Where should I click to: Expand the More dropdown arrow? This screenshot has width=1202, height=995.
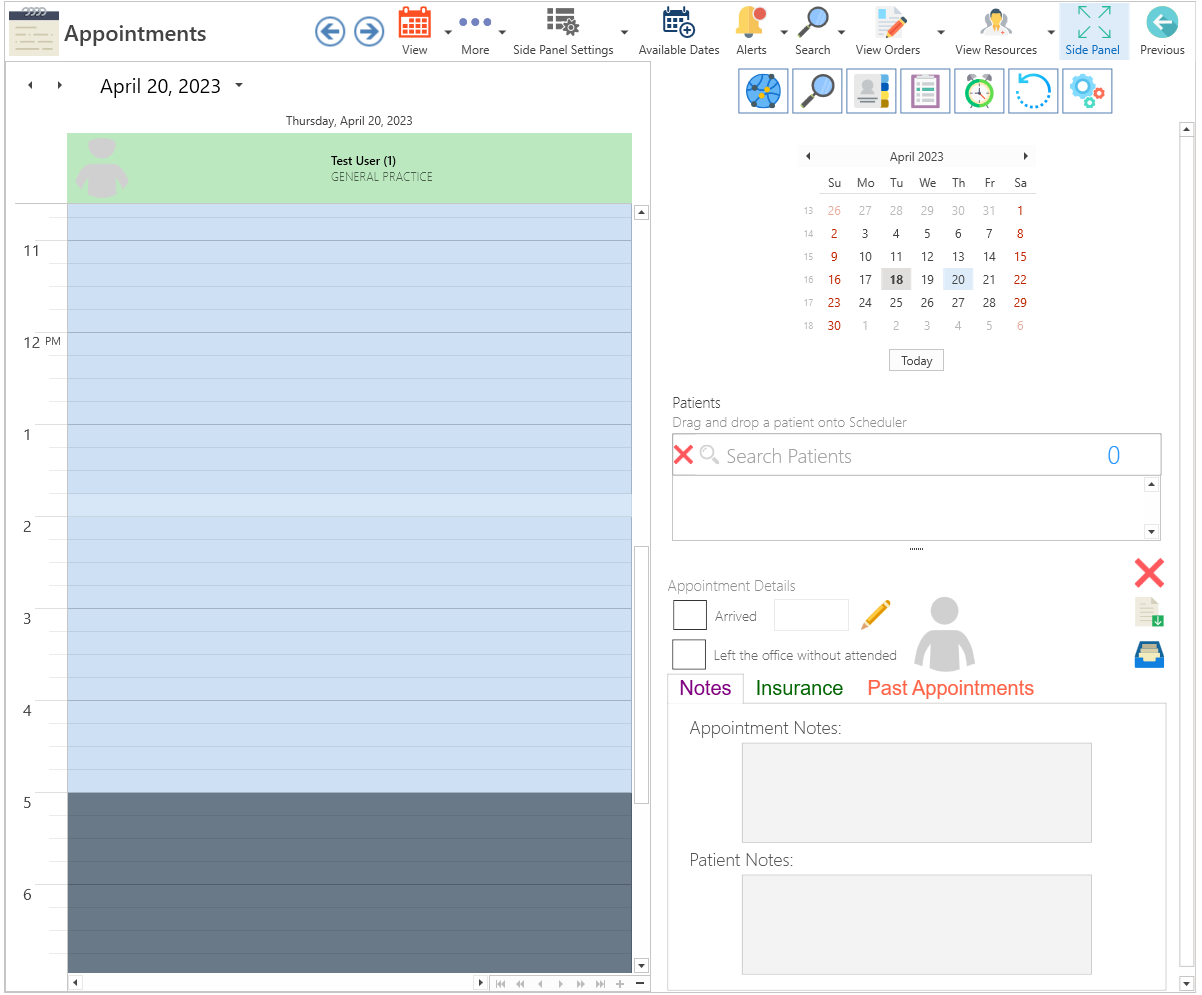[502, 32]
